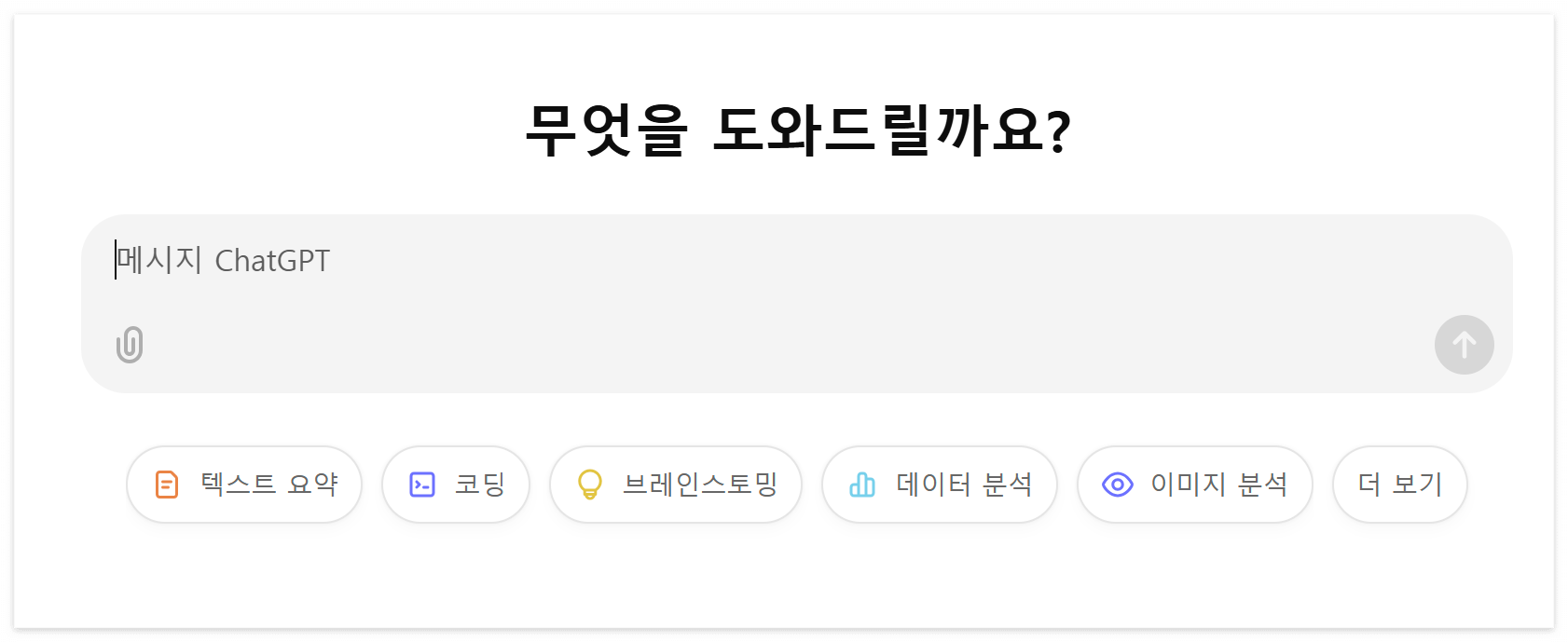Click the bar chart icon on 데이터 분석 chip
1568x642 pixels.
[x=862, y=484]
